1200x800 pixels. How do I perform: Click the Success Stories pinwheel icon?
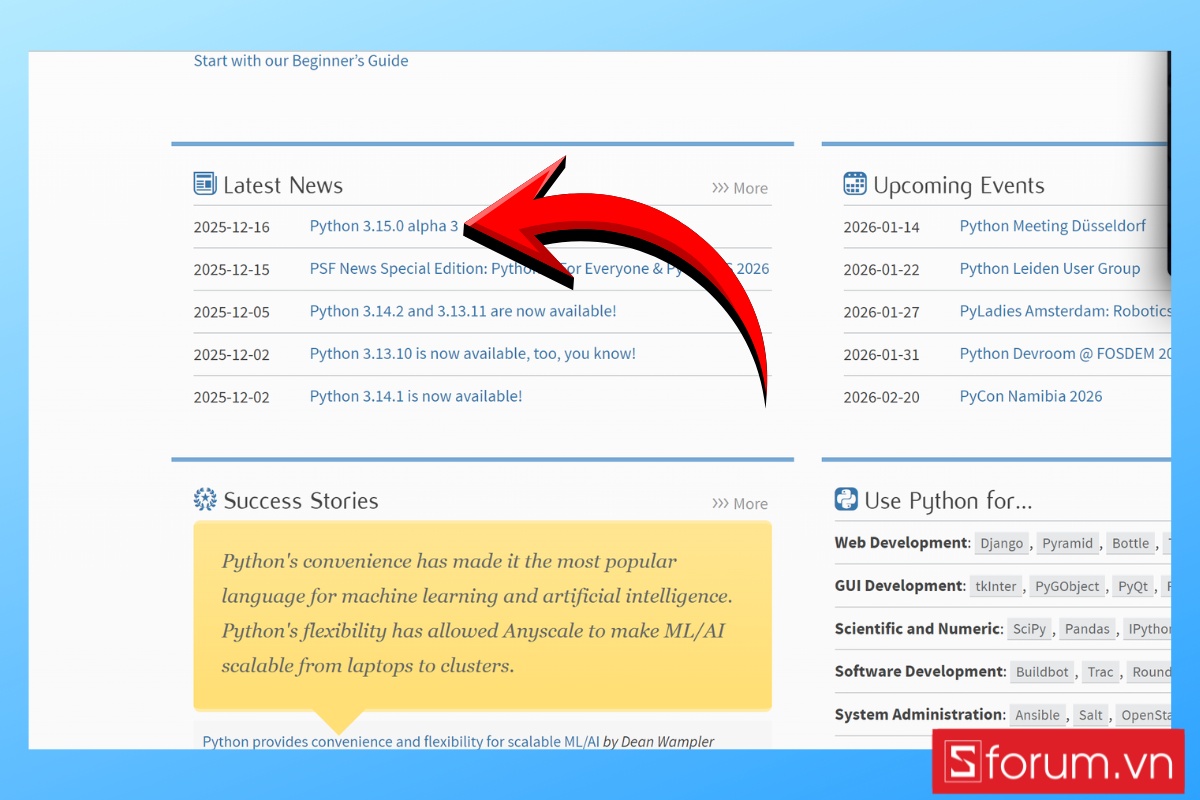(x=205, y=499)
